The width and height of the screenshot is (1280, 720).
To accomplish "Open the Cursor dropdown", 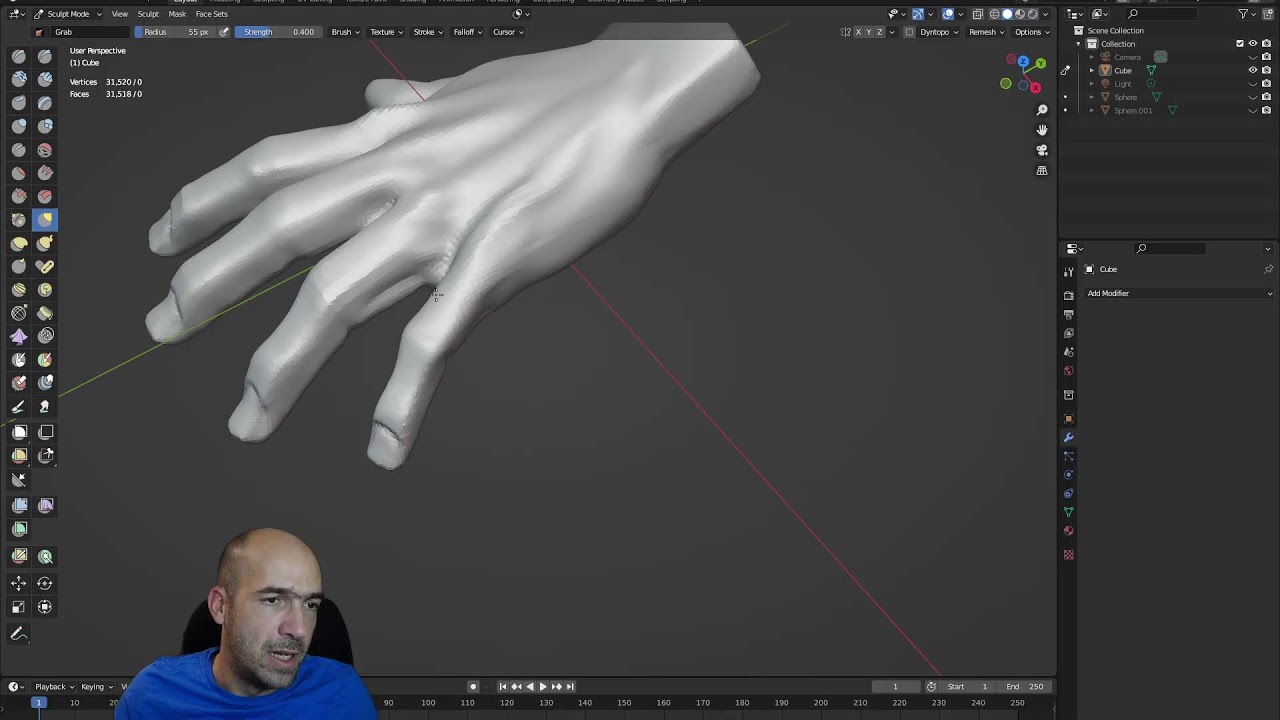I will pos(507,32).
